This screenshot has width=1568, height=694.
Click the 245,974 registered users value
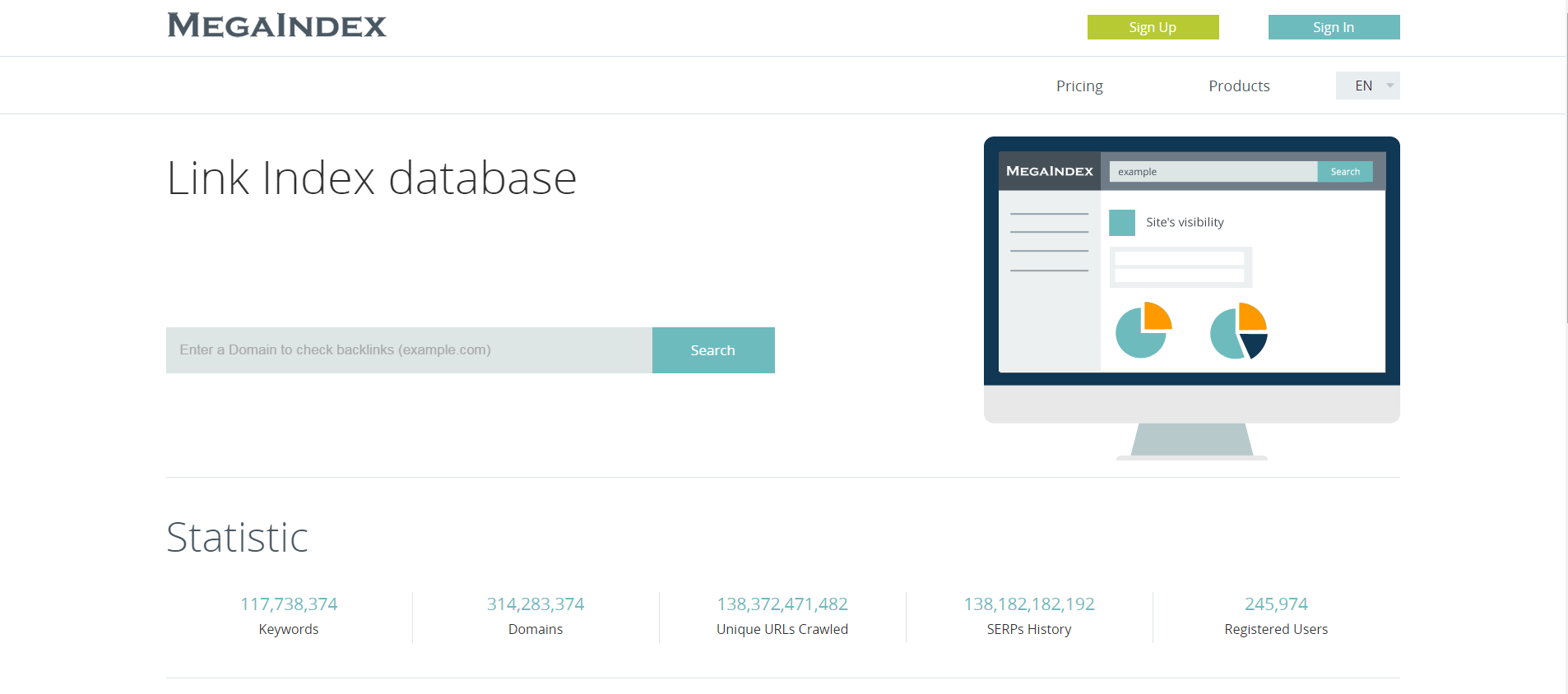1276,604
